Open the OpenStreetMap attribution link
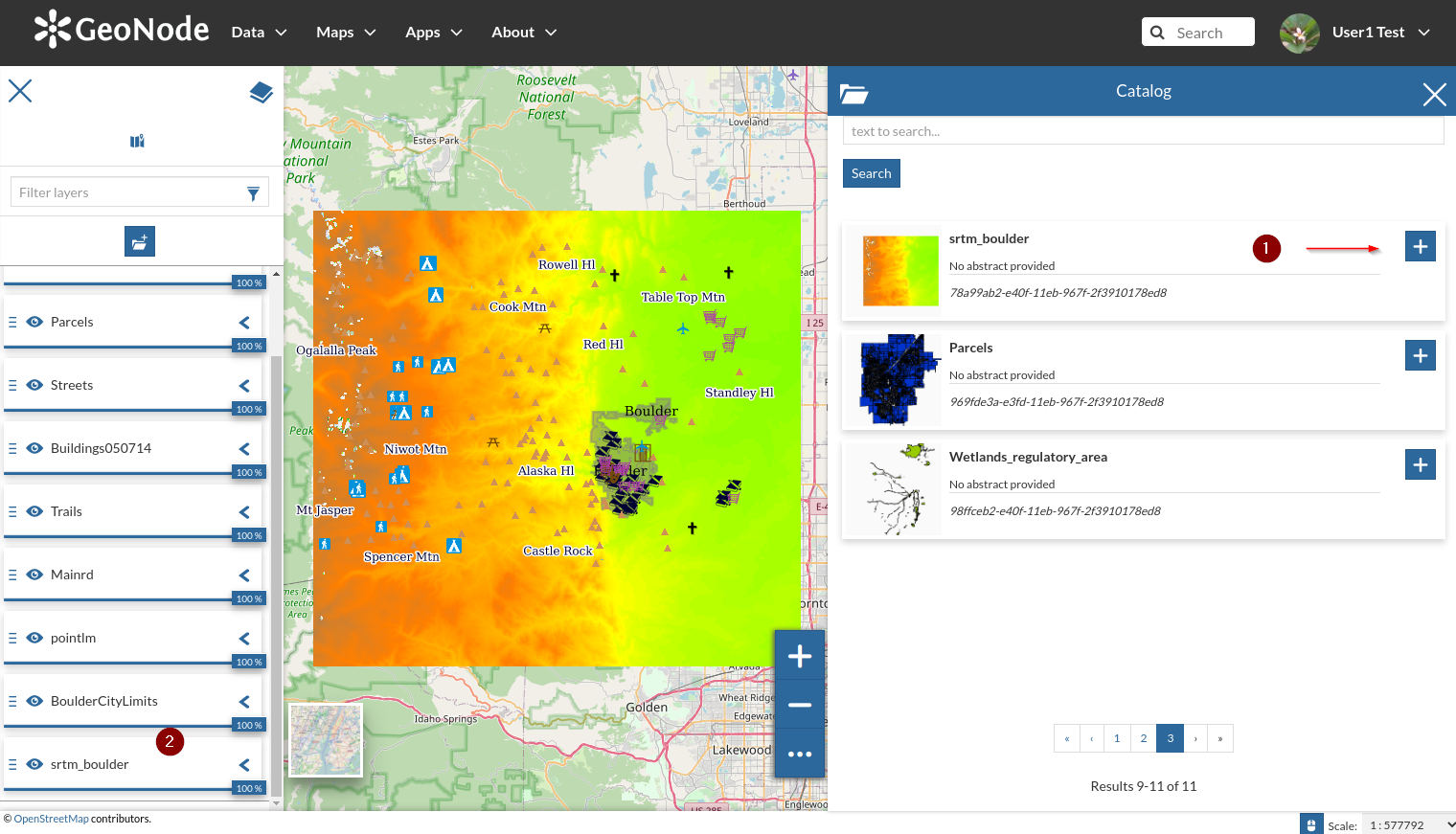 [51, 819]
